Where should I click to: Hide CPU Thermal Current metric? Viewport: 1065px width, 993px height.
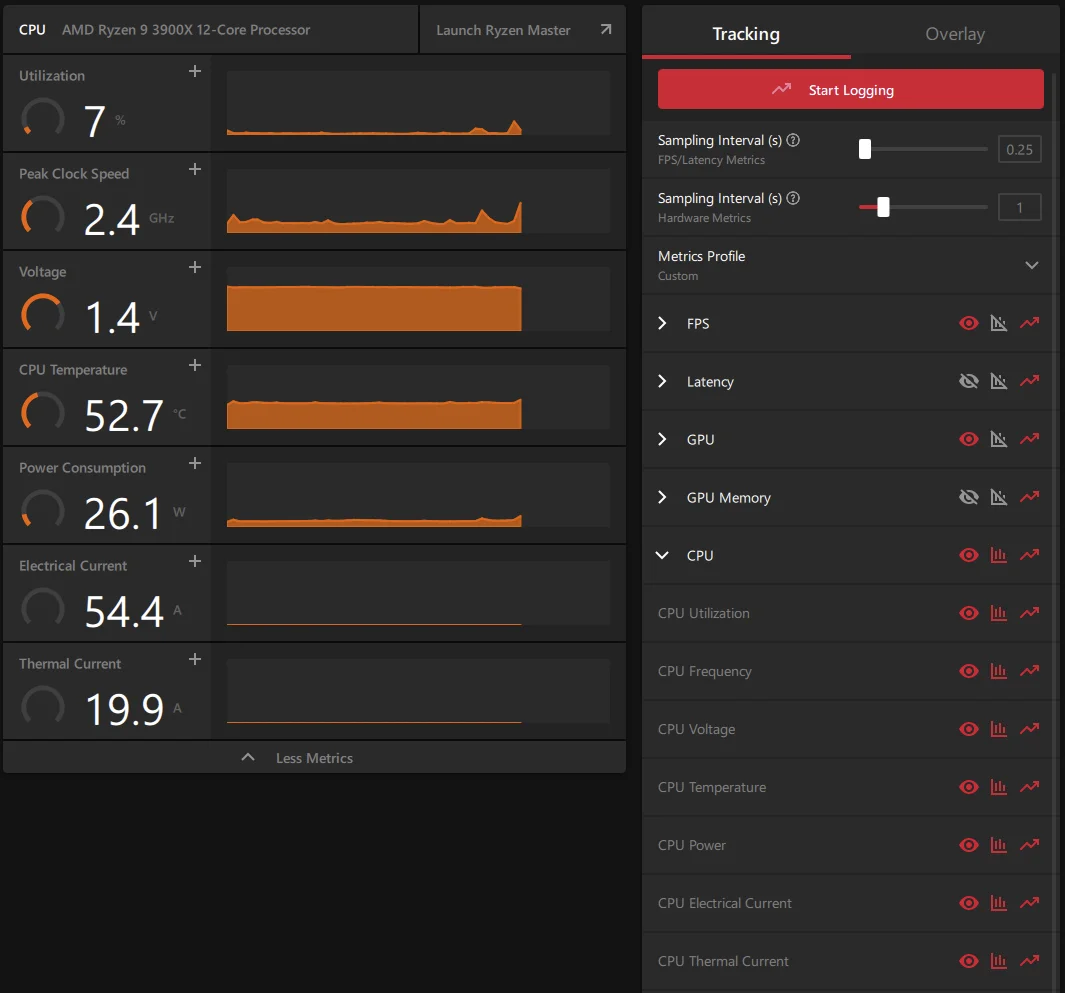point(969,961)
